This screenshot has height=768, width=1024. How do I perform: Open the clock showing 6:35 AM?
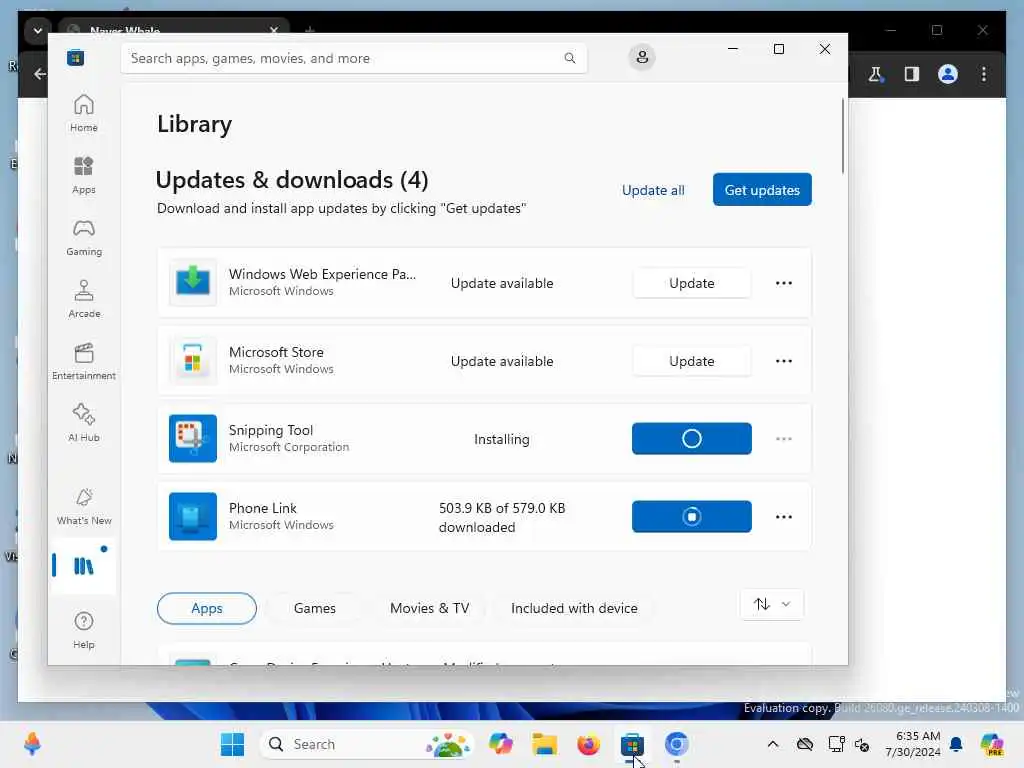coord(913,744)
